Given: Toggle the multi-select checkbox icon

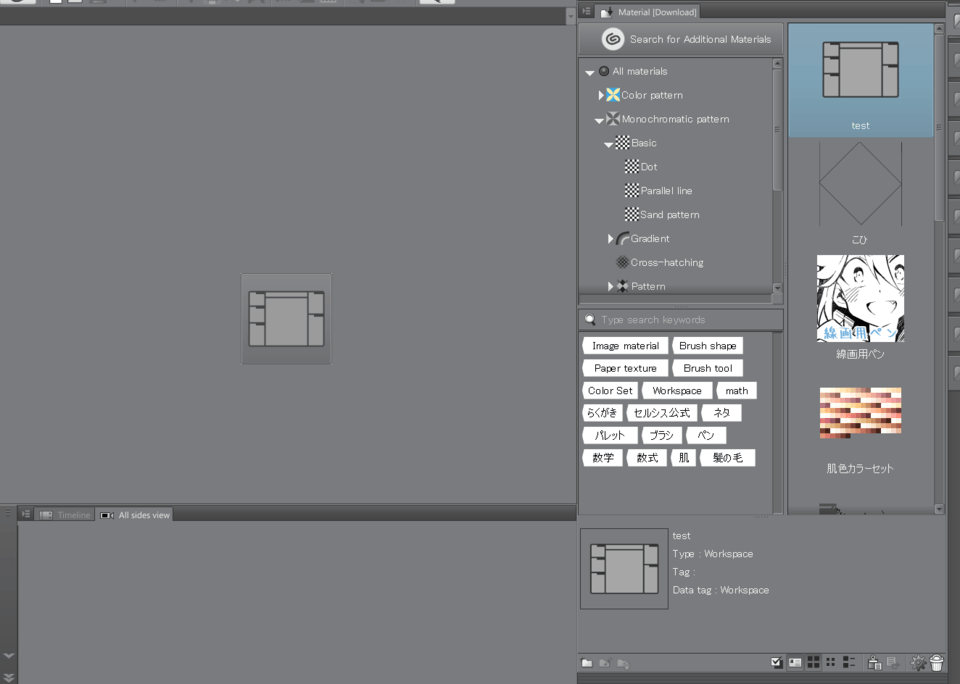Looking at the screenshot, I should [x=777, y=662].
